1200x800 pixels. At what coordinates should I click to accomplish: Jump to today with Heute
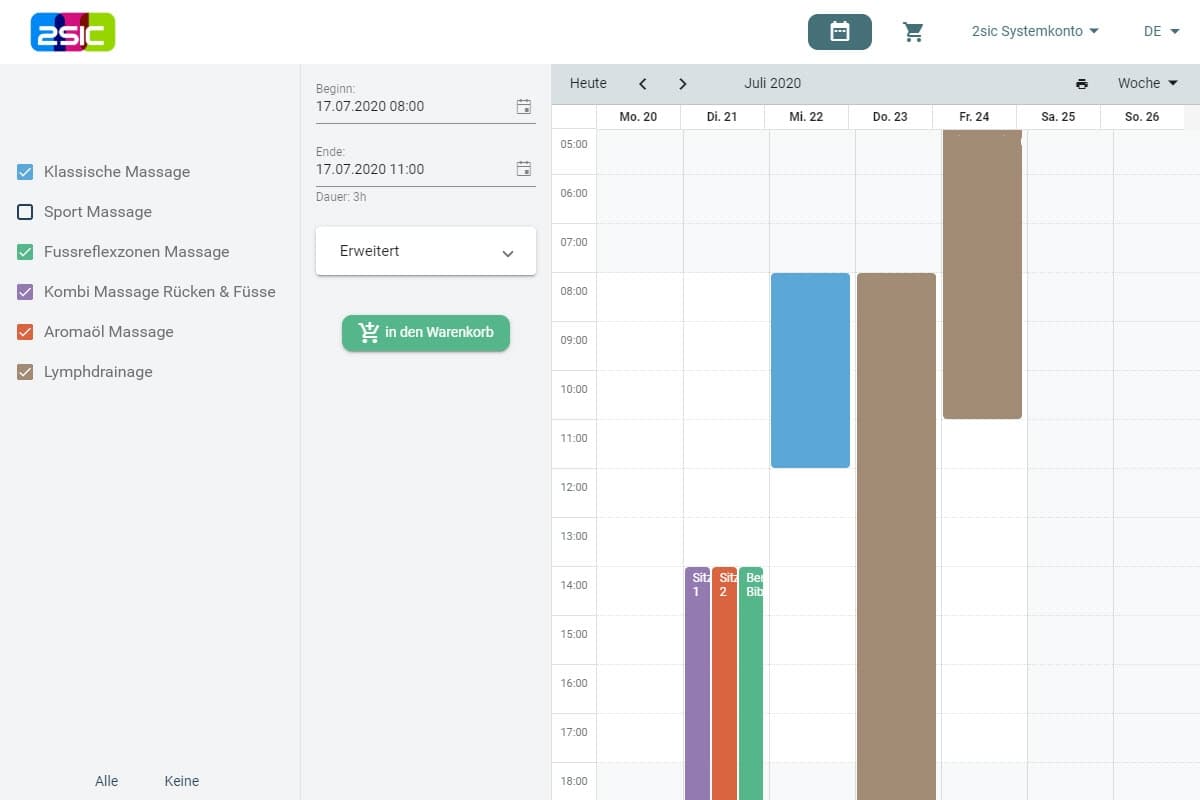(x=588, y=84)
